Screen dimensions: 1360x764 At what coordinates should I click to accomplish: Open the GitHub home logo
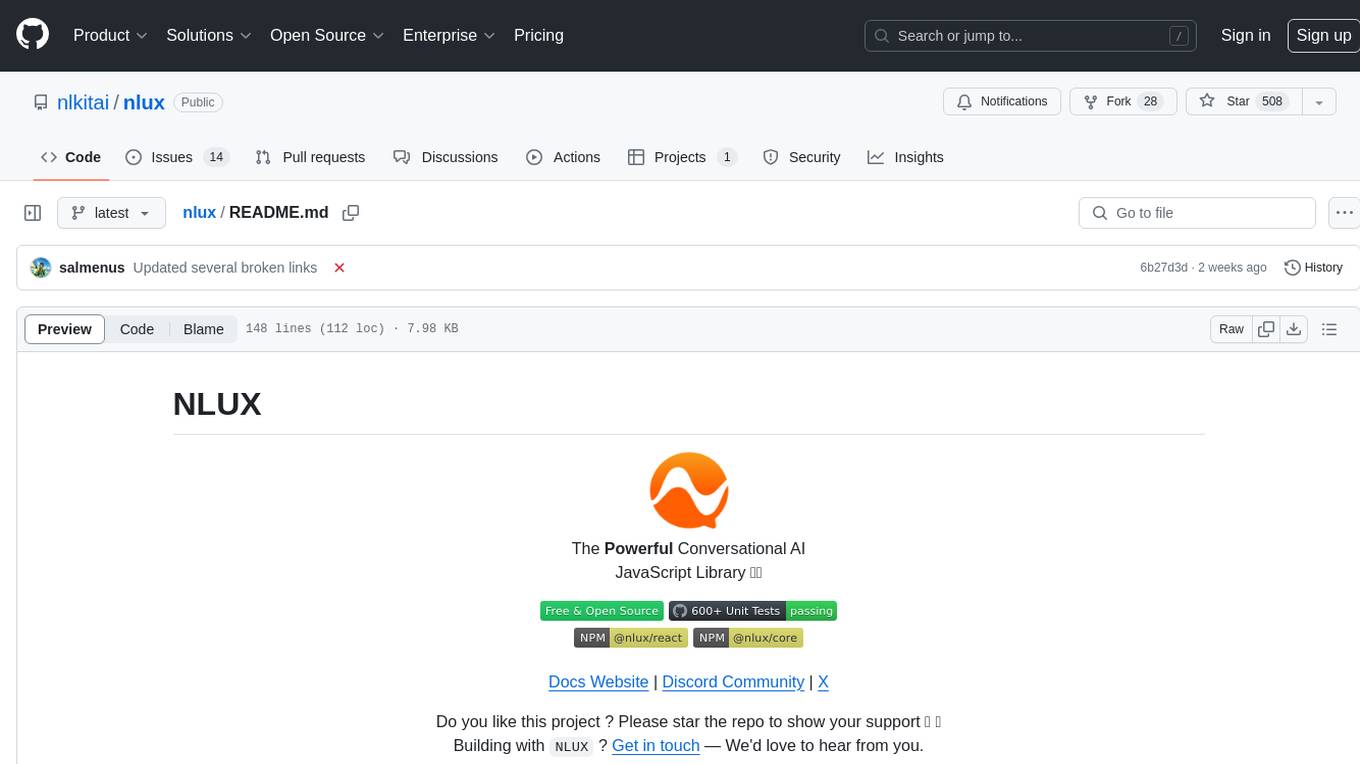click(x=32, y=35)
